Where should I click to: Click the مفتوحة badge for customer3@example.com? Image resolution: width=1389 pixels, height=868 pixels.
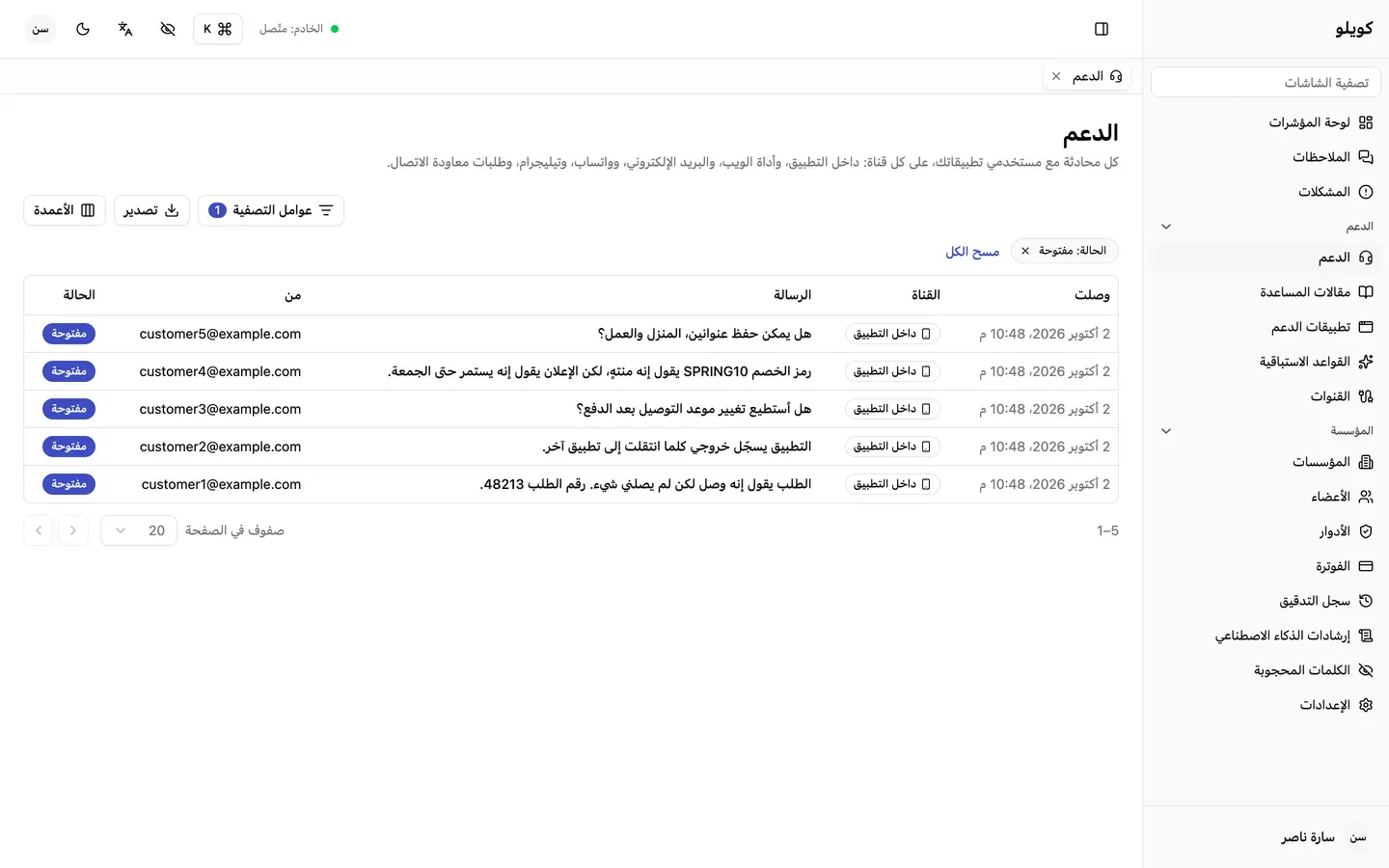click(69, 409)
